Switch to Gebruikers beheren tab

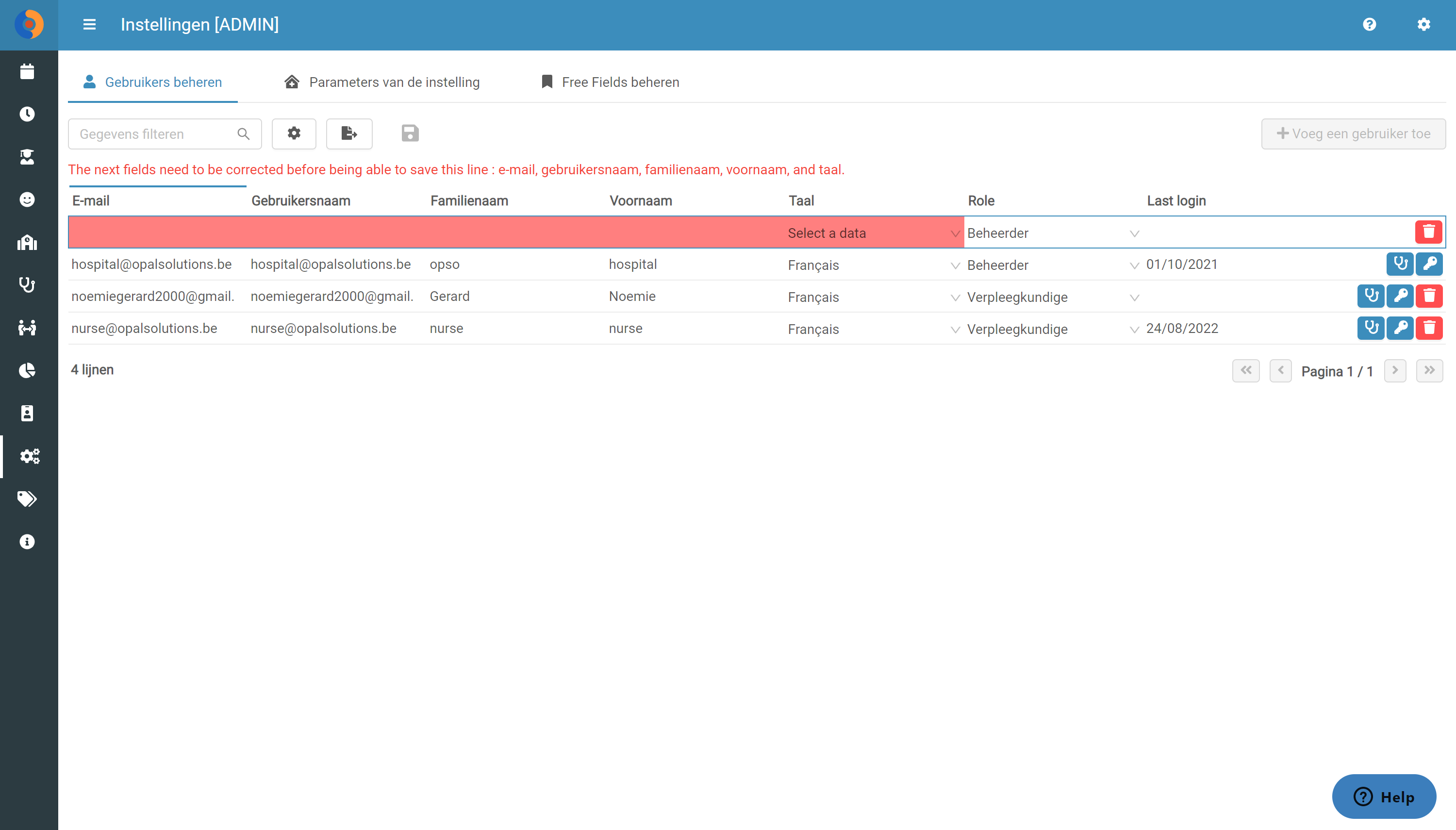(153, 82)
